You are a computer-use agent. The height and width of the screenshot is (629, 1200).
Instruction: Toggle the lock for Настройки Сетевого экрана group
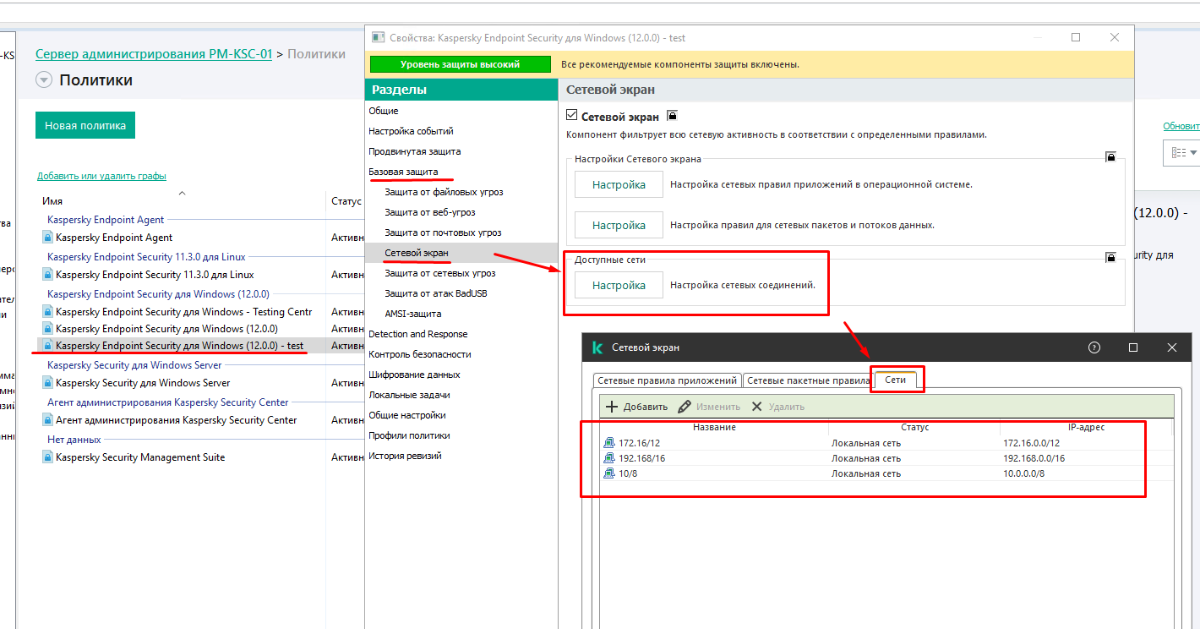[x=1109, y=157]
